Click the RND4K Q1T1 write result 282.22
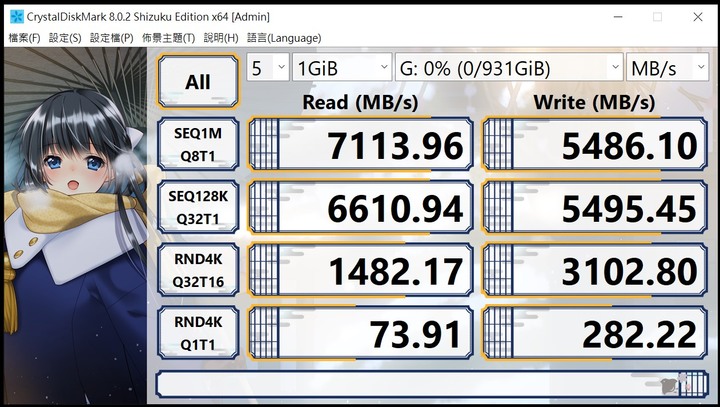 [595, 333]
